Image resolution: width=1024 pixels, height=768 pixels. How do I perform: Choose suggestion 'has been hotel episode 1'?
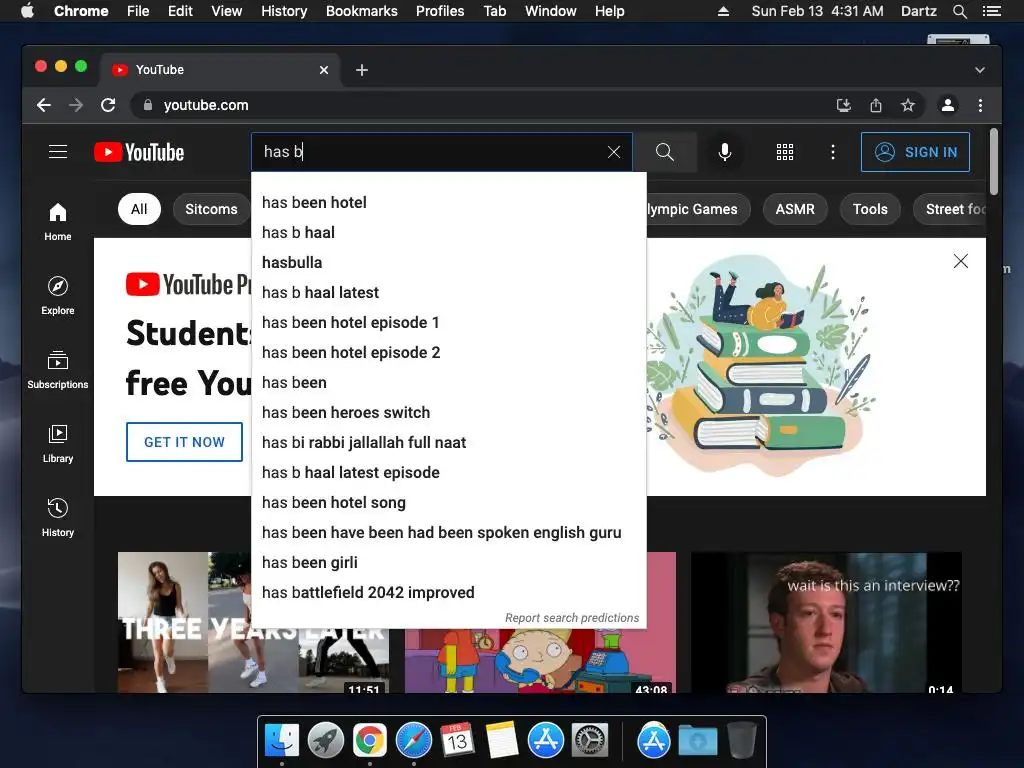tap(449, 323)
